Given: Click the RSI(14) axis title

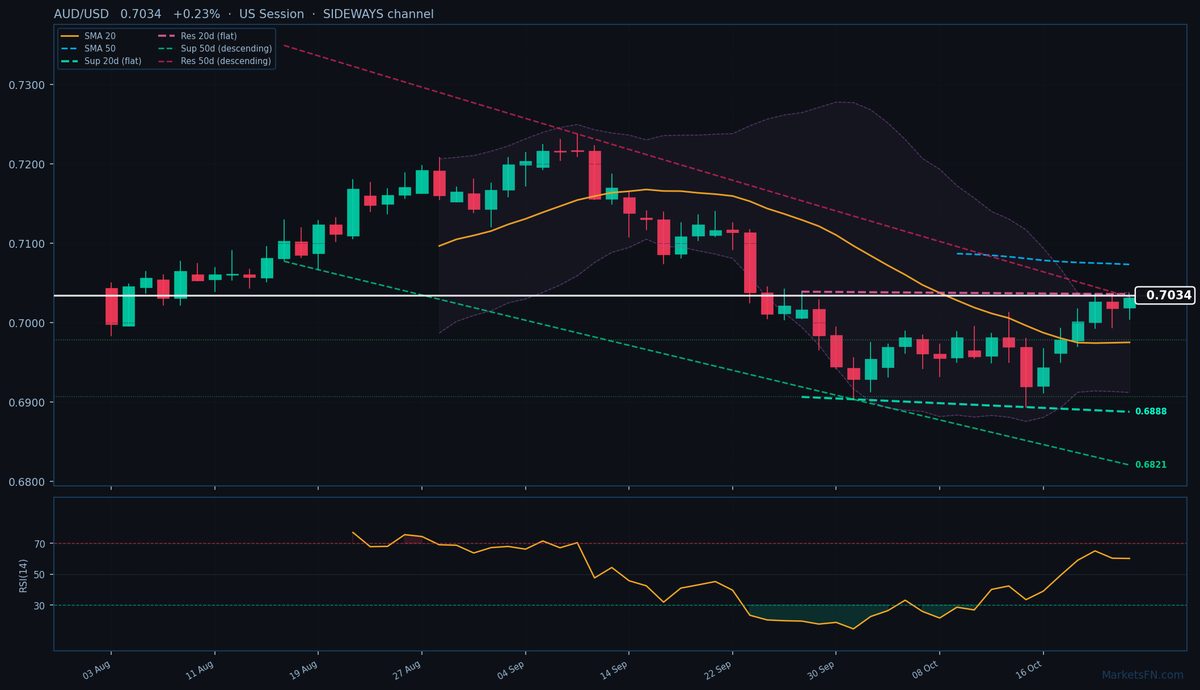Looking at the screenshot, I should click(23, 574).
